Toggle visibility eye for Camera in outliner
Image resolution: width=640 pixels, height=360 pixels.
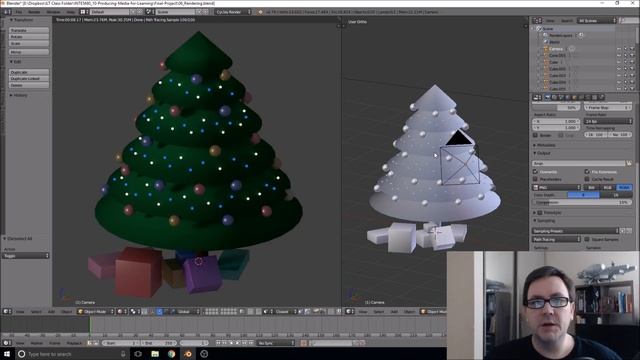(x=619, y=49)
